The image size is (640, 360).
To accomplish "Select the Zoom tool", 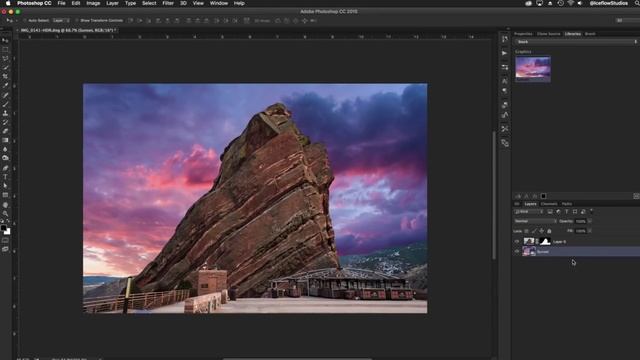I will click(x=5, y=213).
